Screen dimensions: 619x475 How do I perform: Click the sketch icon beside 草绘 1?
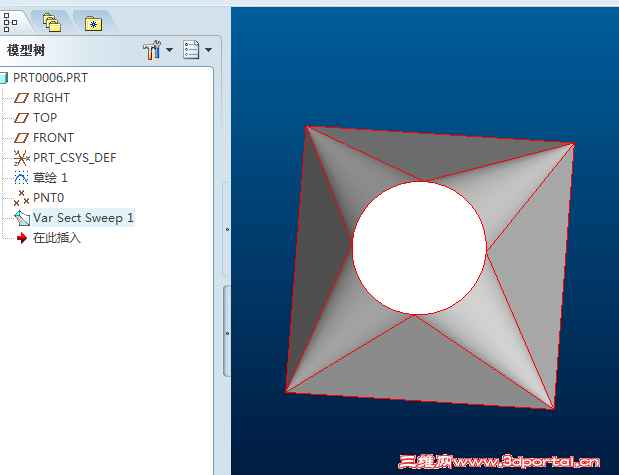pos(21,178)
